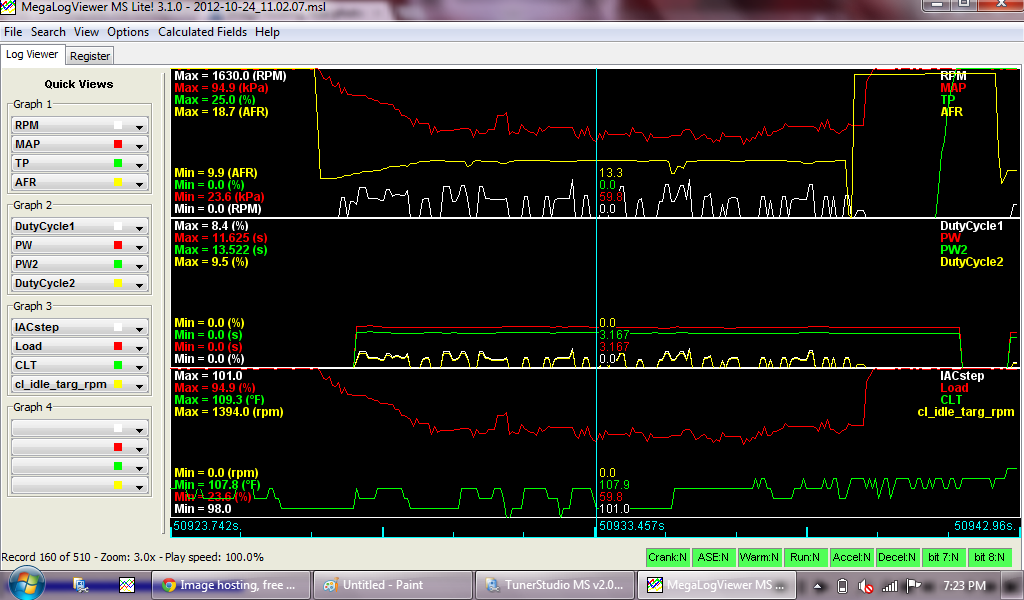Open the Search menu

click(48, 32)
